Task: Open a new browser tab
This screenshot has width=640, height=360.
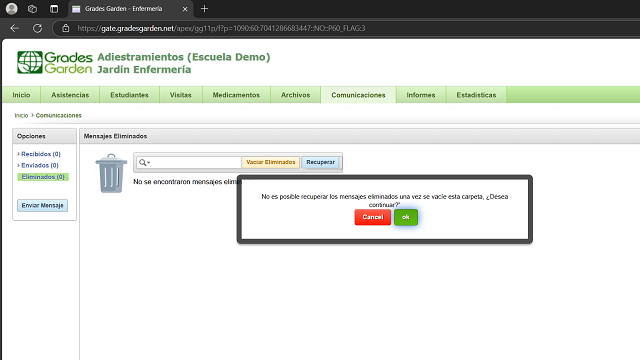Action: pyautogui.click(x=204, y=9)
